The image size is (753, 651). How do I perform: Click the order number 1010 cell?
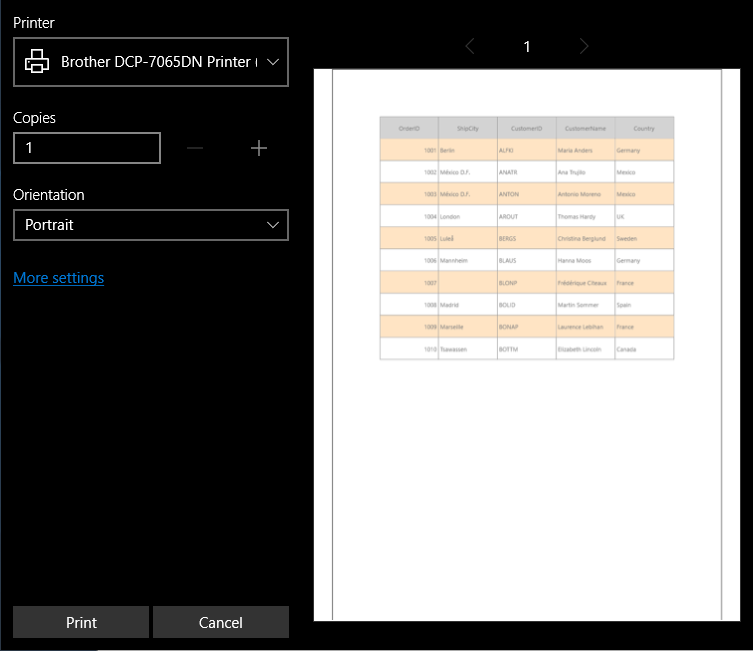click(409, 349)
